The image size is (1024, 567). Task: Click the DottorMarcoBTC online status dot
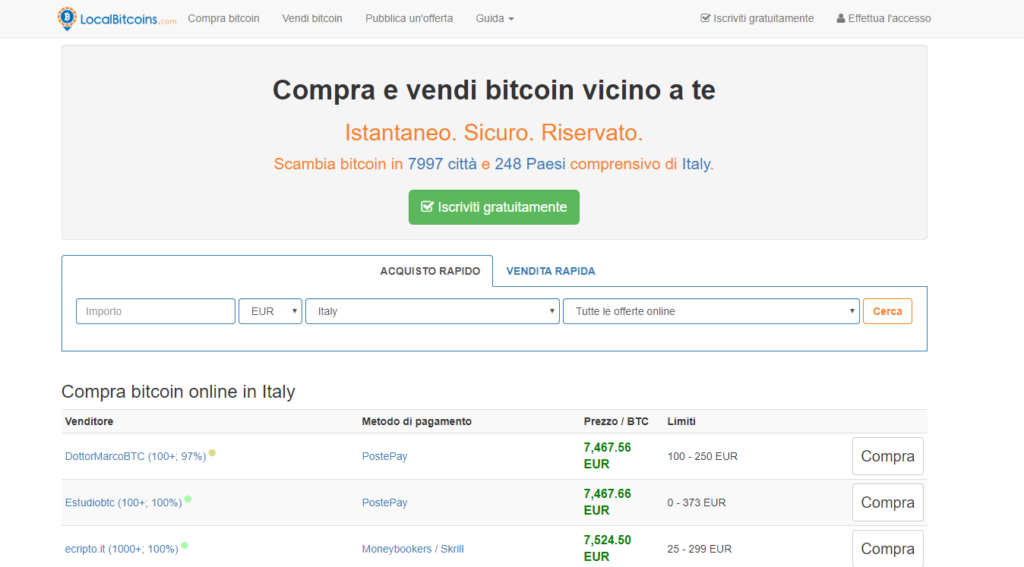point(212,452)
